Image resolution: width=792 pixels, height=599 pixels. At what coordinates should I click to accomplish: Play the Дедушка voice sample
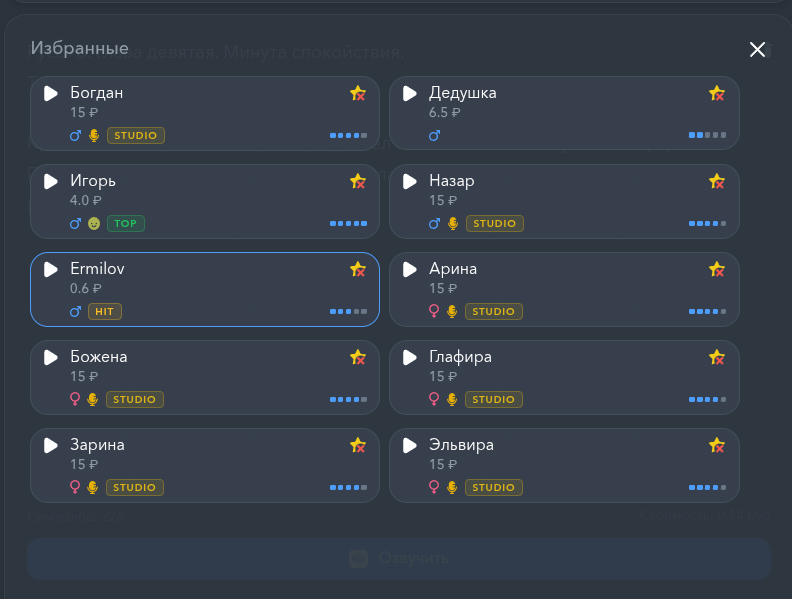(x=410, y=93)
